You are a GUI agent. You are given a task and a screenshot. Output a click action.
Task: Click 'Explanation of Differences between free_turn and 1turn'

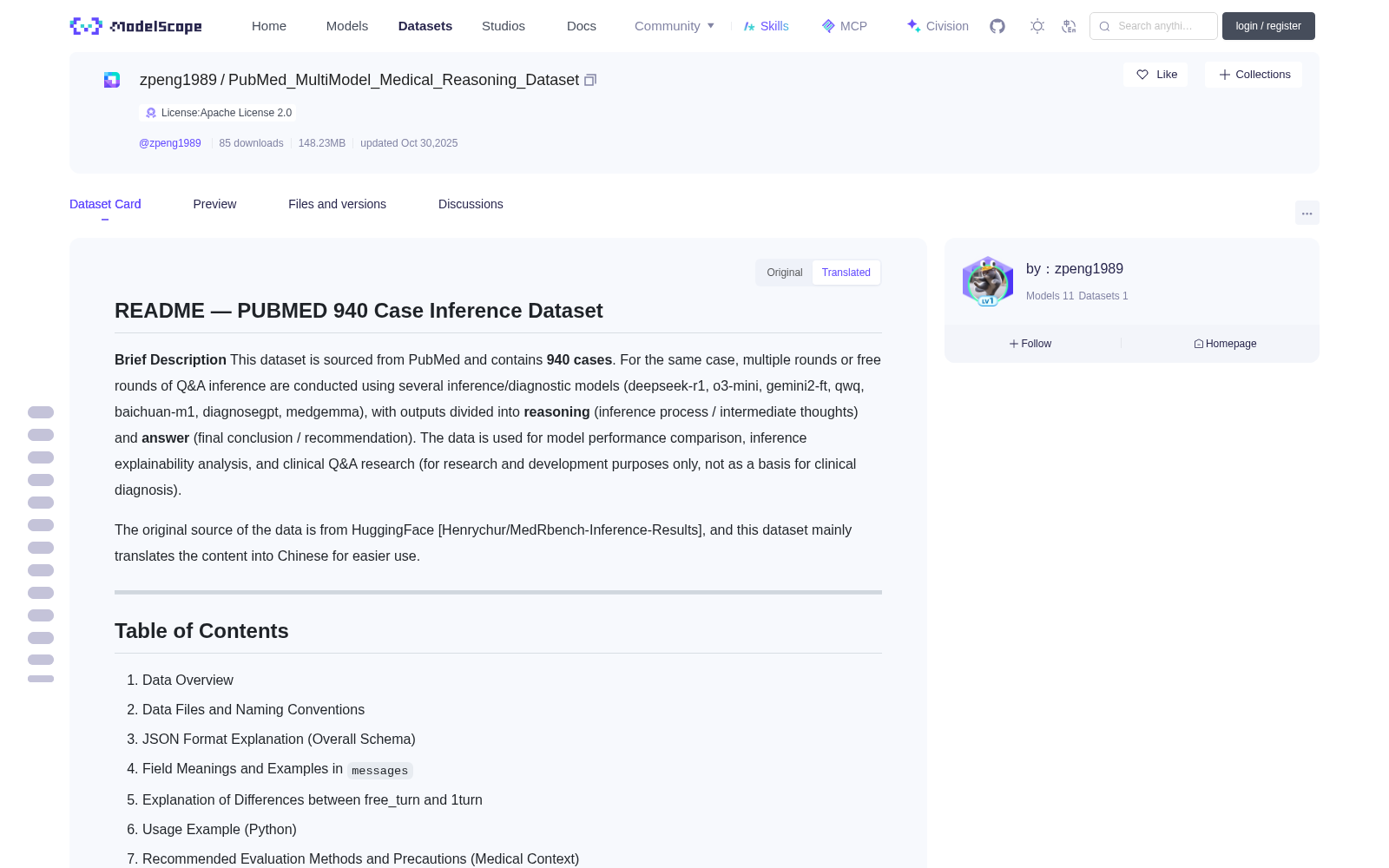313,800
